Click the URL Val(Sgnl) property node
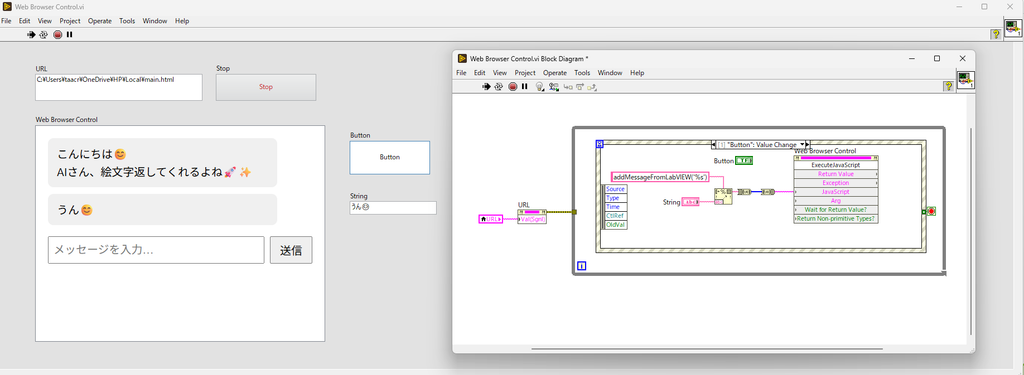Viewport: 1024px width, 375px height. coord(532,216)
